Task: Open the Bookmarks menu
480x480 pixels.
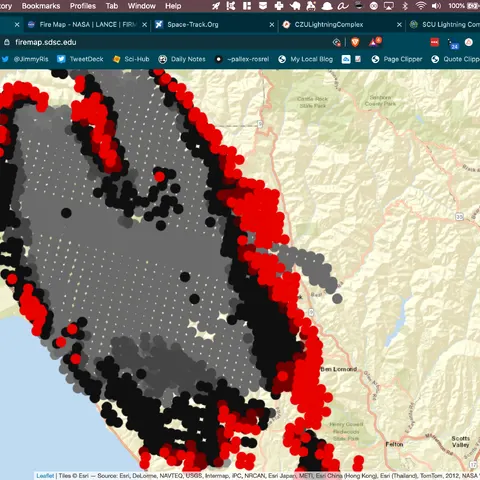Action: coord(41,6)
